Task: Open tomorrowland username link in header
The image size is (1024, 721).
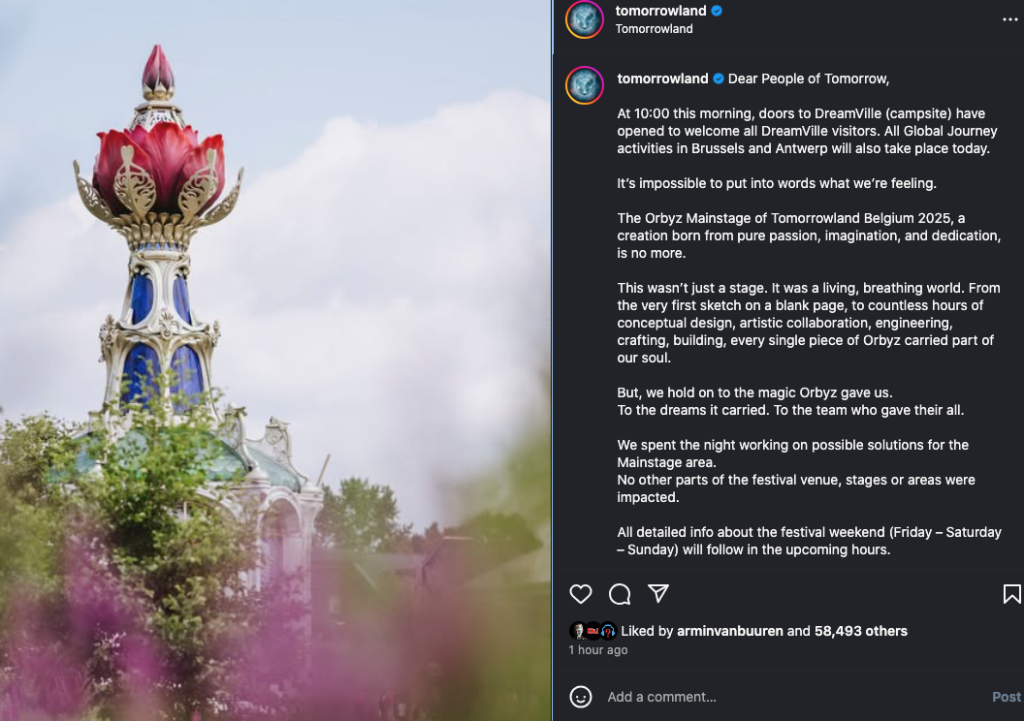Action: coord(660,10)
